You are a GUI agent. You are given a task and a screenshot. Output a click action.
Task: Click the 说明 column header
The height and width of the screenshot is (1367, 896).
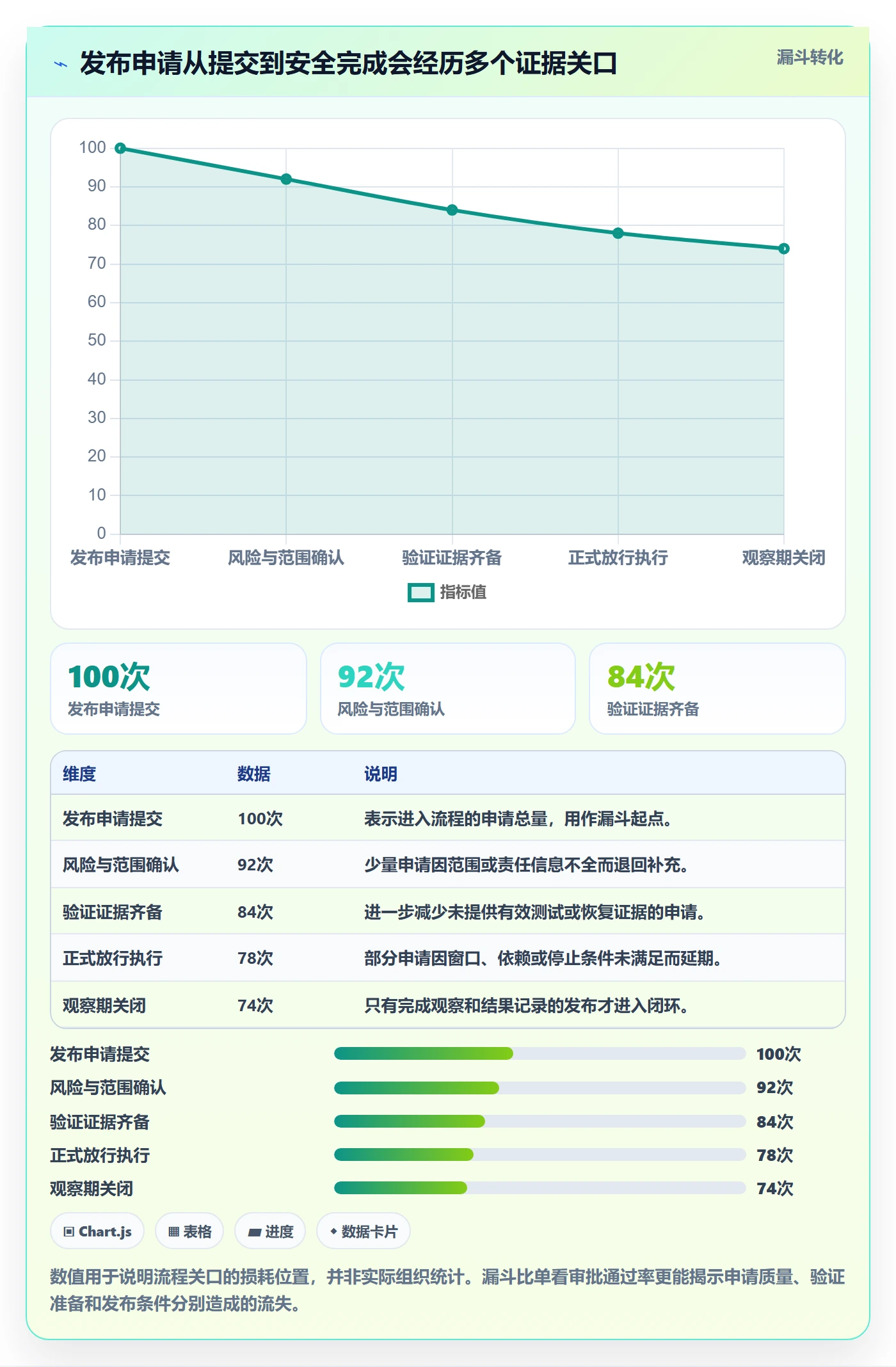tap(381, 774)
